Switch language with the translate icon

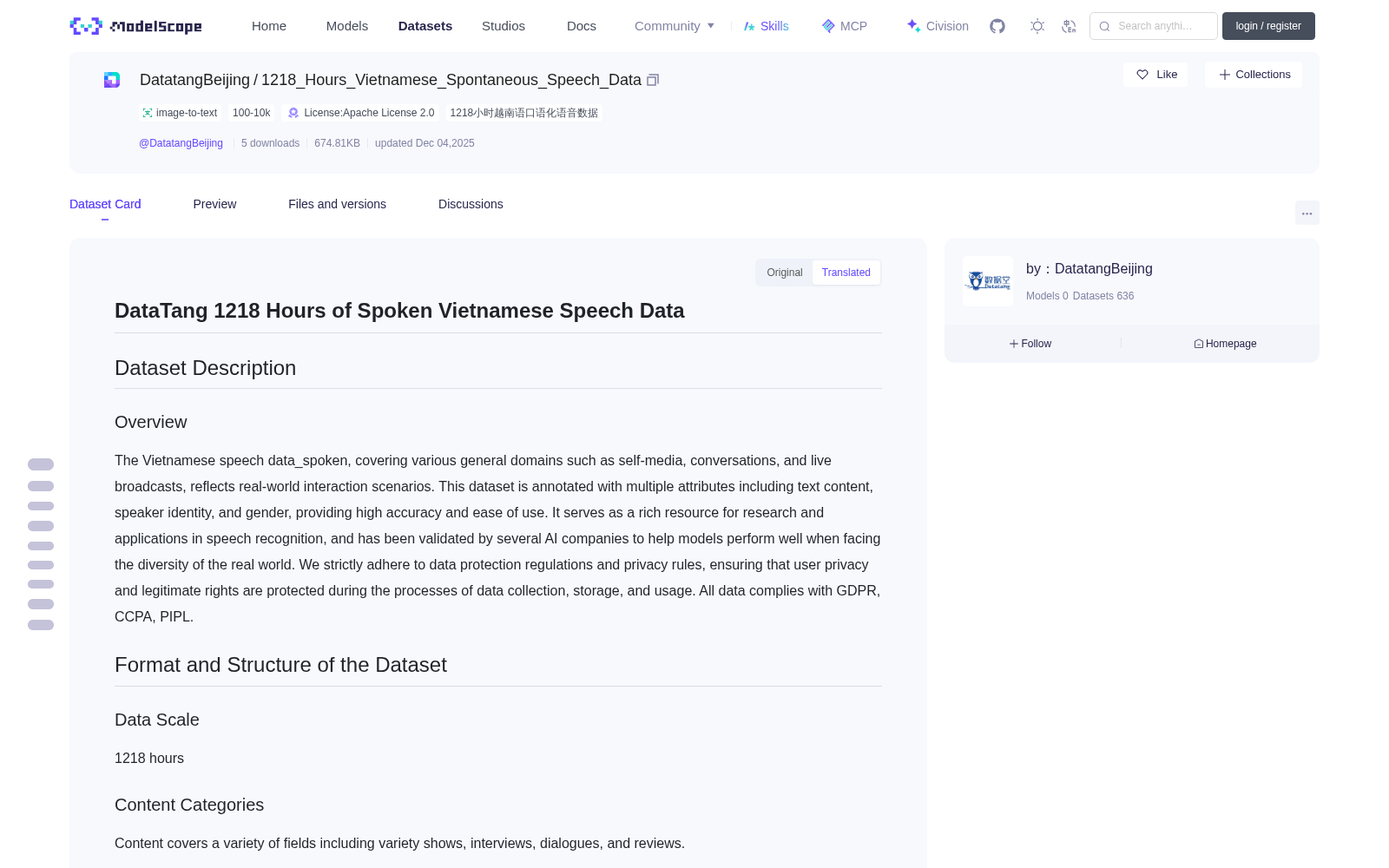tap(1069, 26)
